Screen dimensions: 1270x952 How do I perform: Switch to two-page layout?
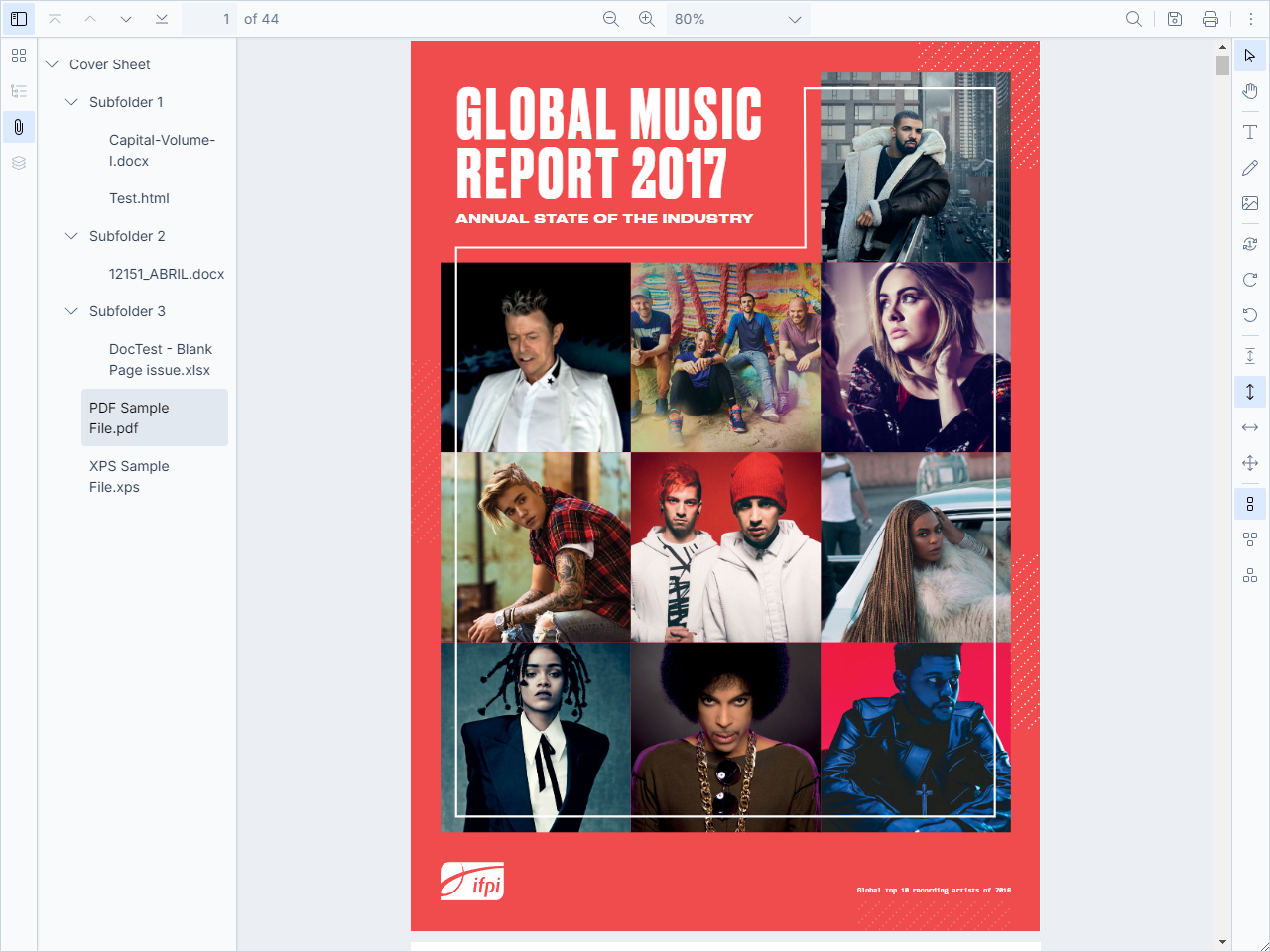pos(1250,539)
